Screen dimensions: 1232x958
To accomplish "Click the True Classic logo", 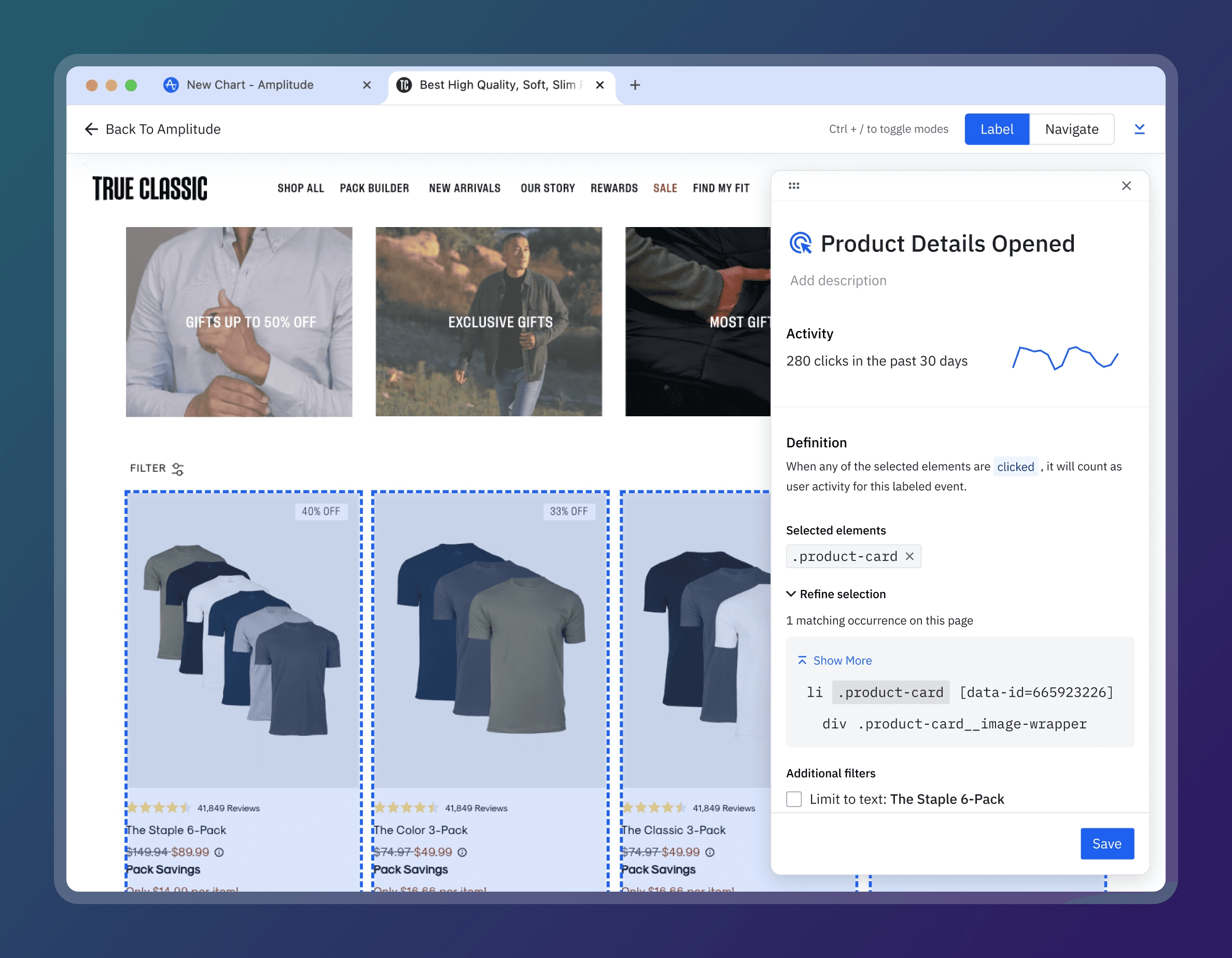I will click(149, 188).
